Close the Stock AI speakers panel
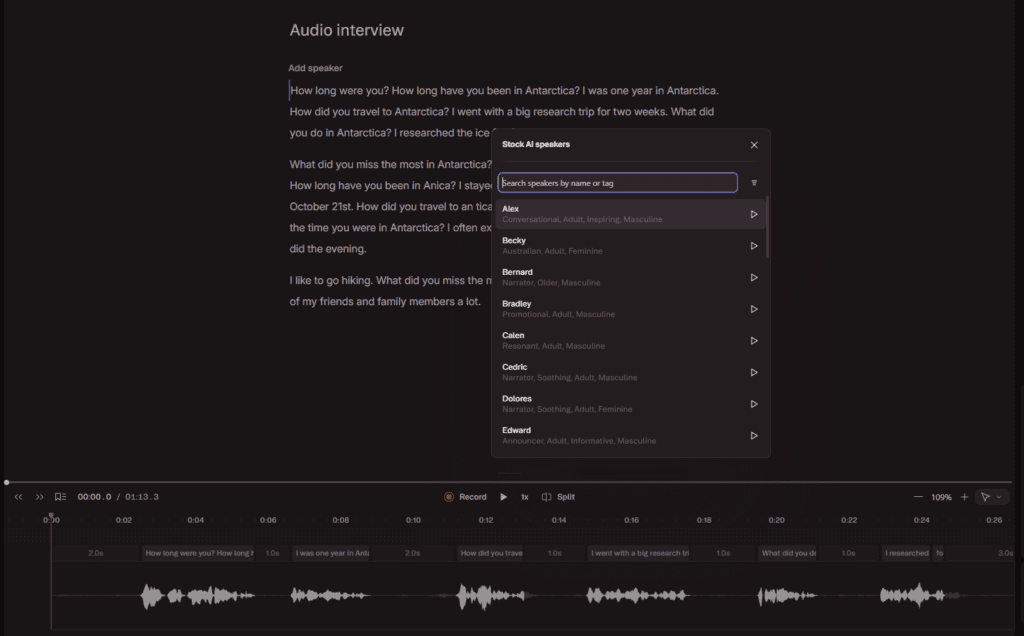Screen dimensions: 1024x636 [x=754, y=144]
